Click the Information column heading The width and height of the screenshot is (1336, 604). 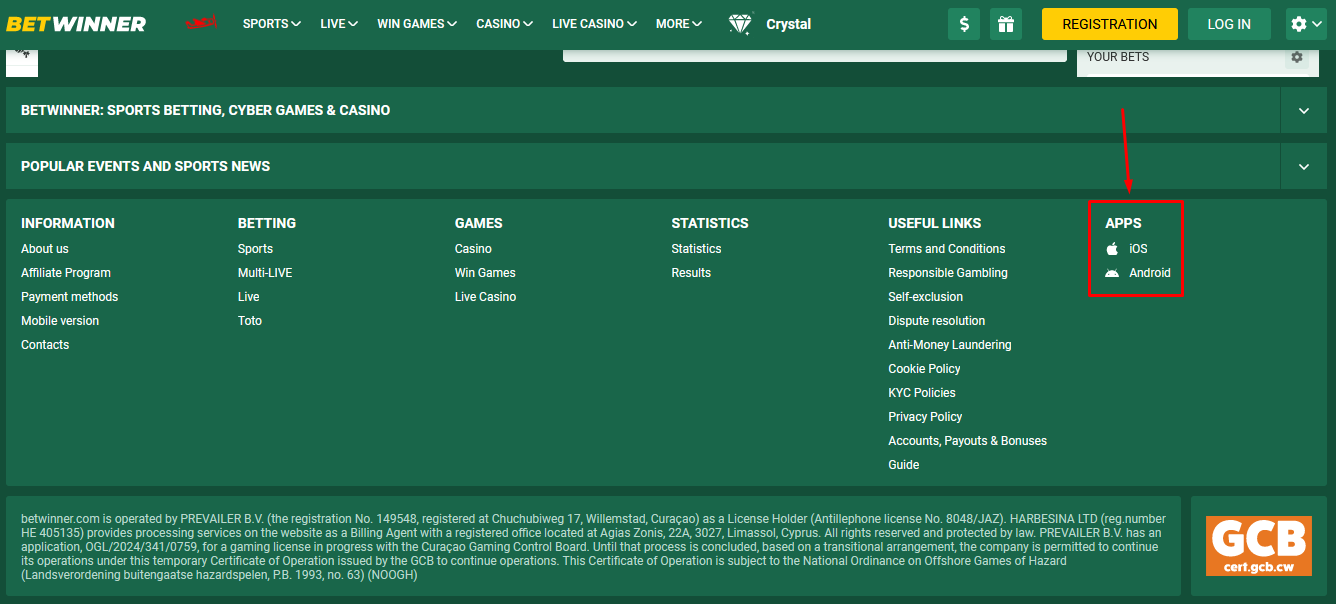pos(68,223)
